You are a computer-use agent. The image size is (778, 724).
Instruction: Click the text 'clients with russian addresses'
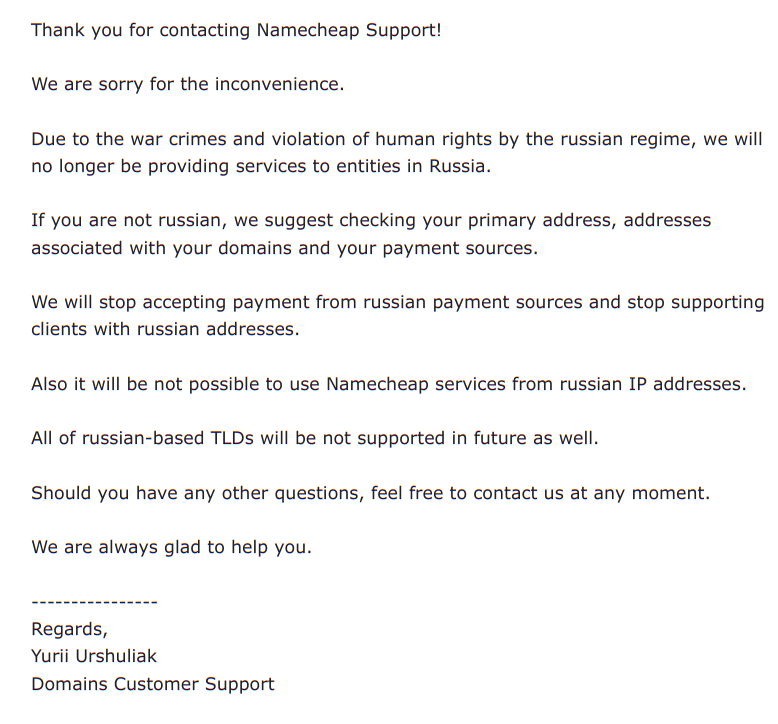[x=164, y=329]
